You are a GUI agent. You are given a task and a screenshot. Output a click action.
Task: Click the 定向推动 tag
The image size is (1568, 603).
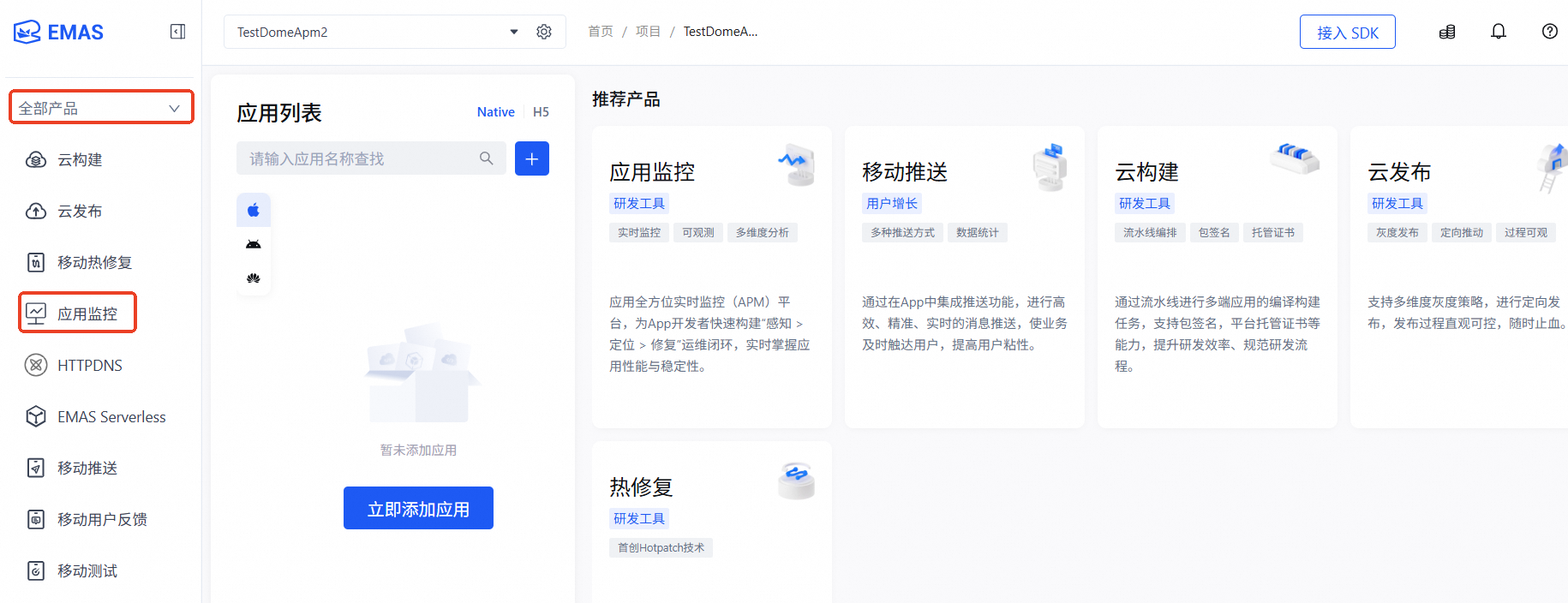coord(1462,233)
